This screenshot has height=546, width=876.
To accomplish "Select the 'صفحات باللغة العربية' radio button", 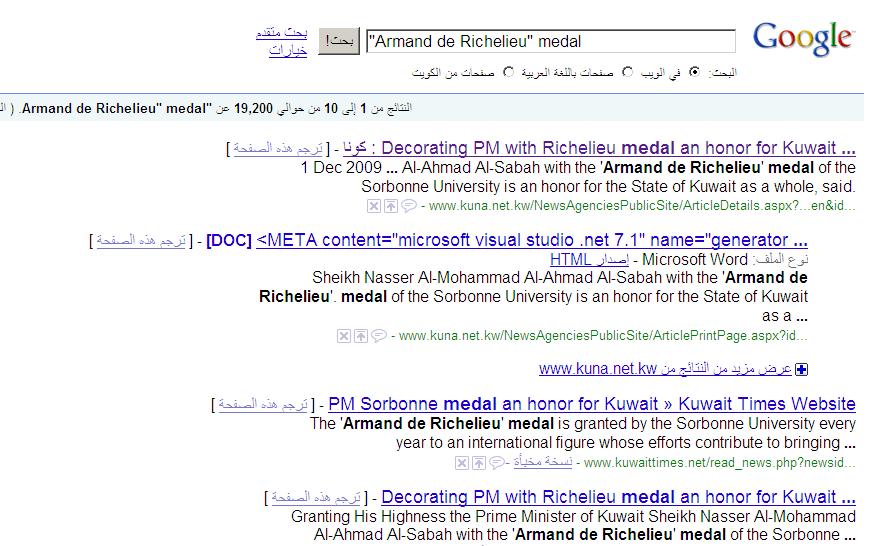I will coord(628,72).
